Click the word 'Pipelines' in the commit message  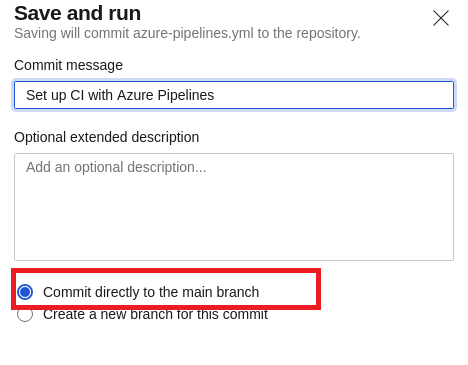click(186, 95)
